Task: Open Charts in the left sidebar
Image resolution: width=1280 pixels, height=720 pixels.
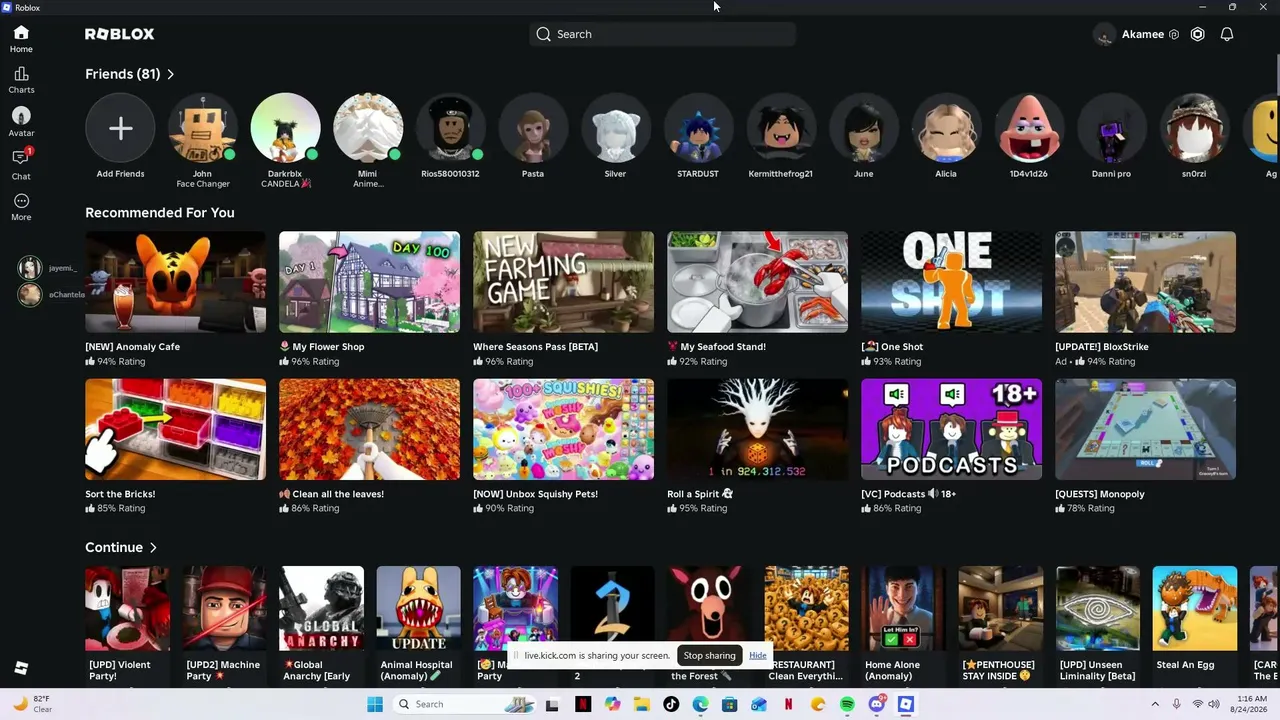Action: click(21, 80)
